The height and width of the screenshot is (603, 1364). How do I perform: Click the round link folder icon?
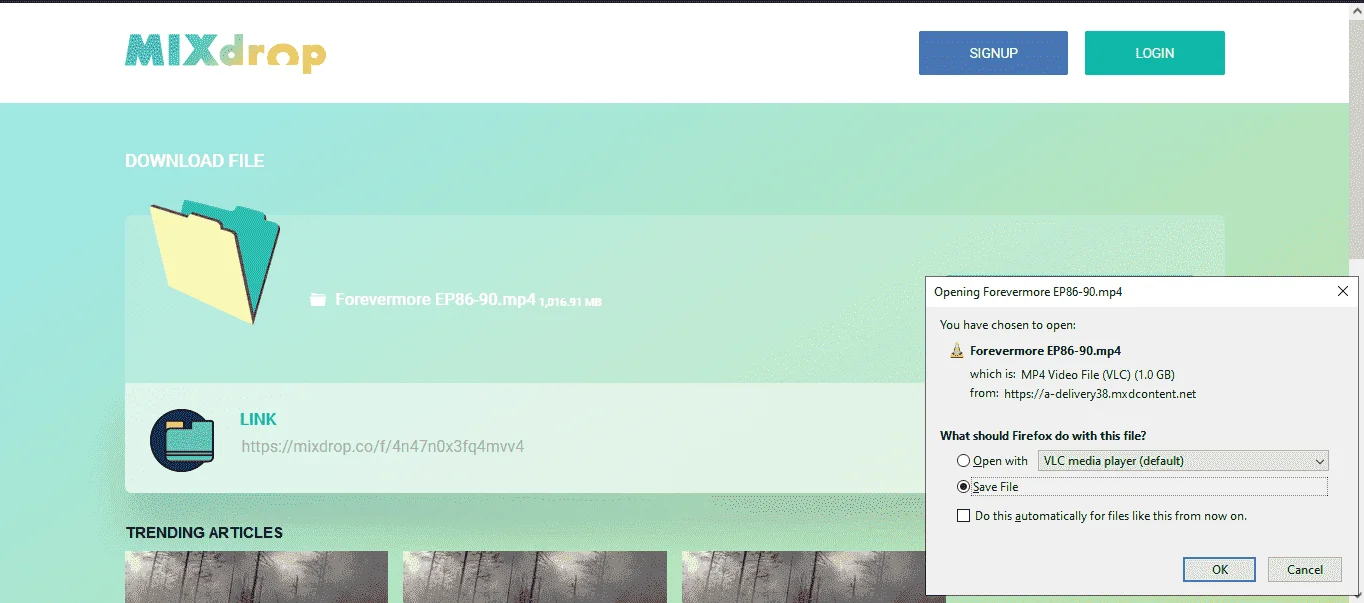point(182,440)
